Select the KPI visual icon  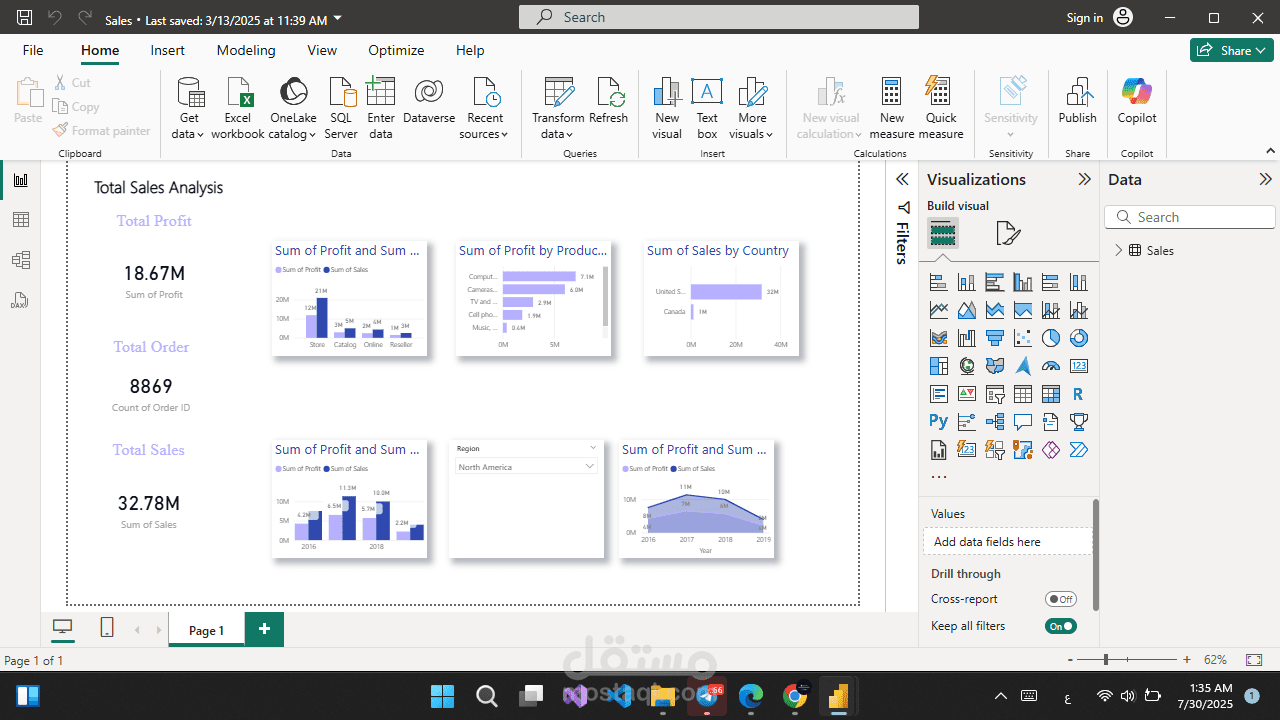pos(966,394)
